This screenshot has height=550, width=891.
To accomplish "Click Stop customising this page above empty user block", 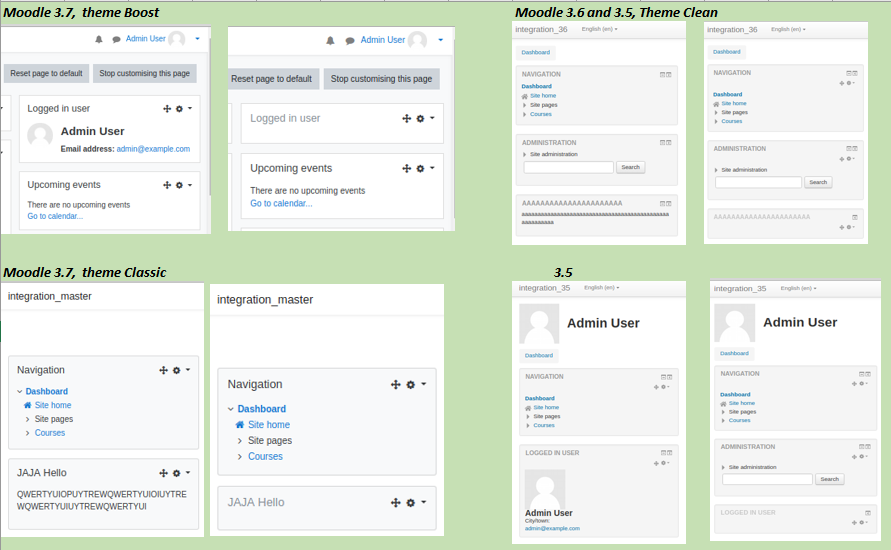I will coord(381,79).
